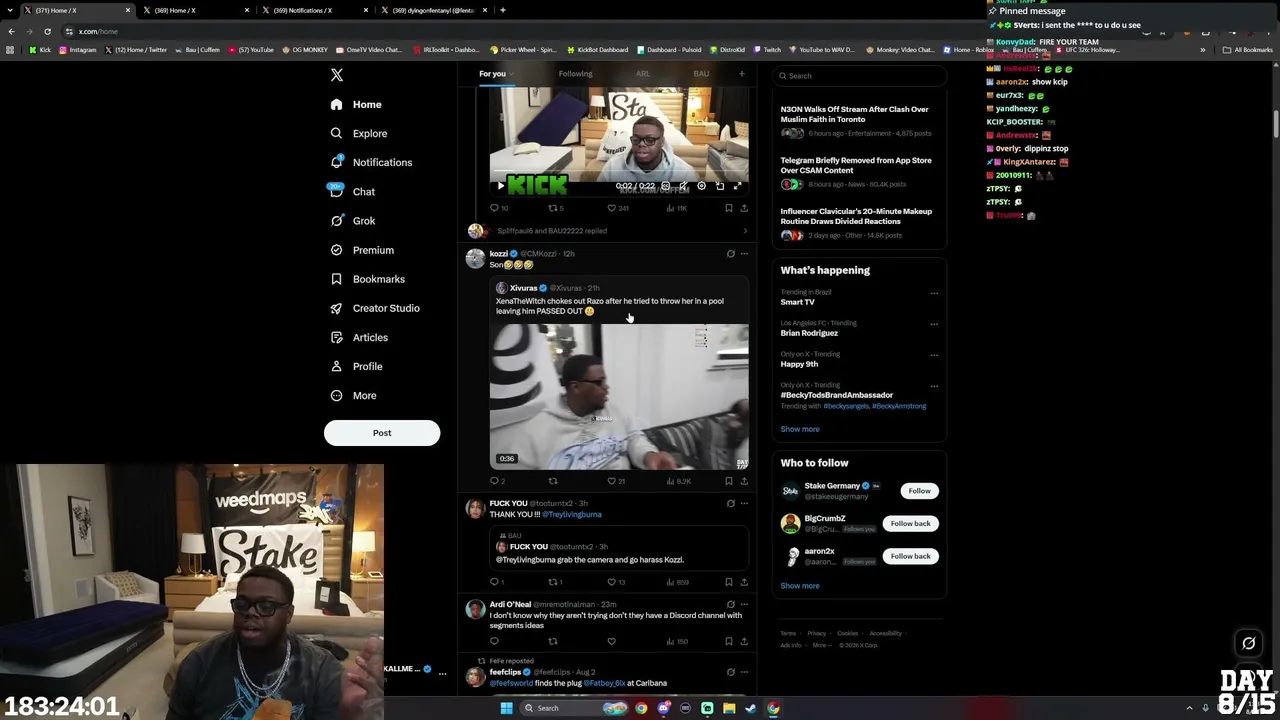The height and width of the screenshot is (720, 1280).
Task: Open the Instagram bookmark
Action: point(78,50)
